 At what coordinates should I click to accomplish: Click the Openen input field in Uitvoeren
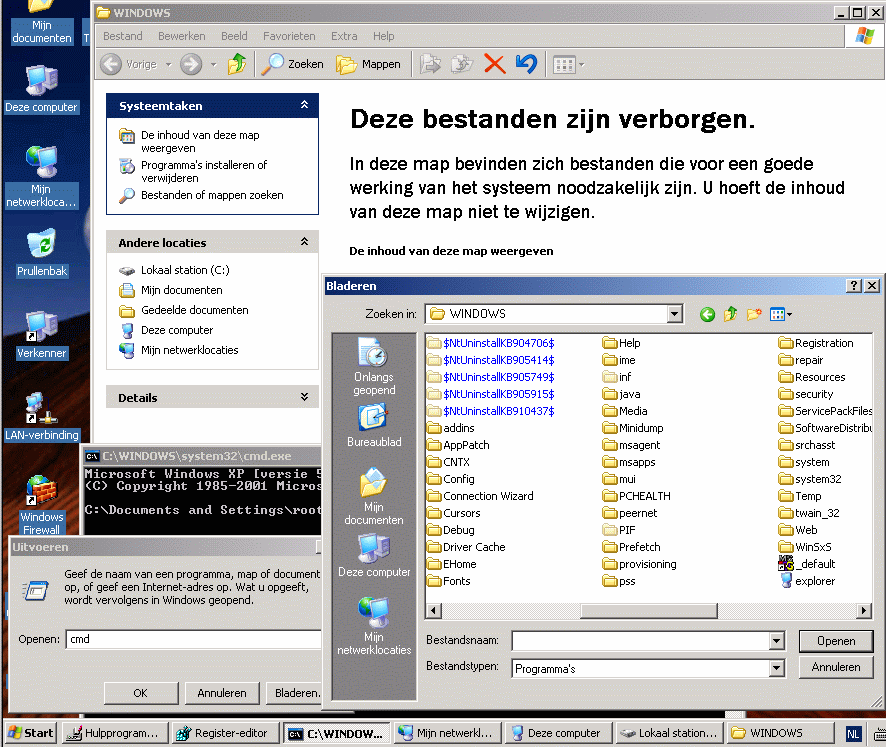click(x=193, y=639)
